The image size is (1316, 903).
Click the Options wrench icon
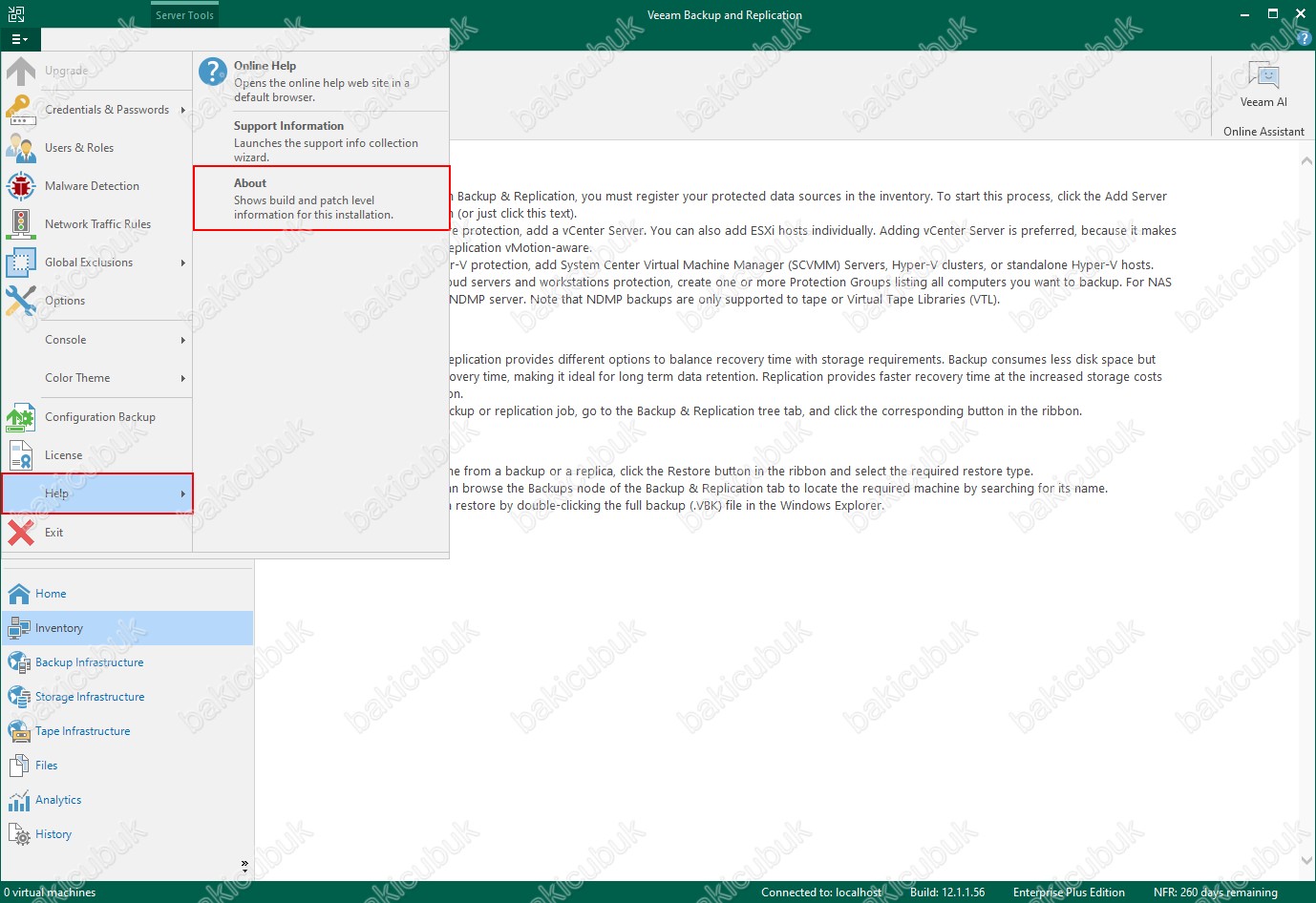21,301
